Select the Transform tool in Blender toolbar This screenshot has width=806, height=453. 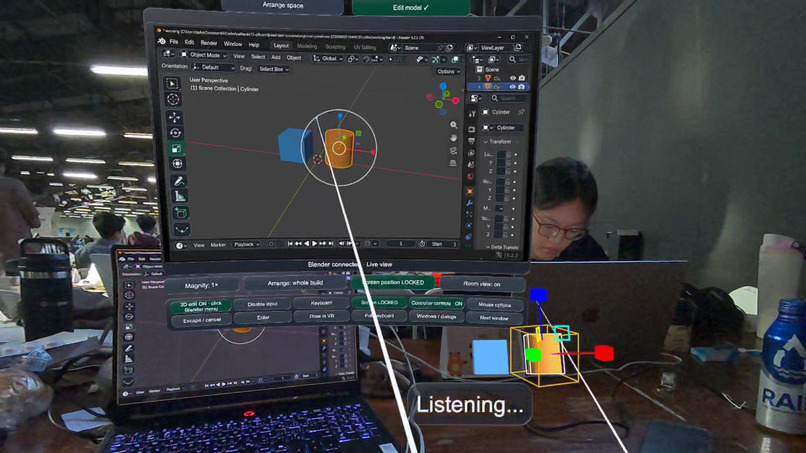pos(177,164)
